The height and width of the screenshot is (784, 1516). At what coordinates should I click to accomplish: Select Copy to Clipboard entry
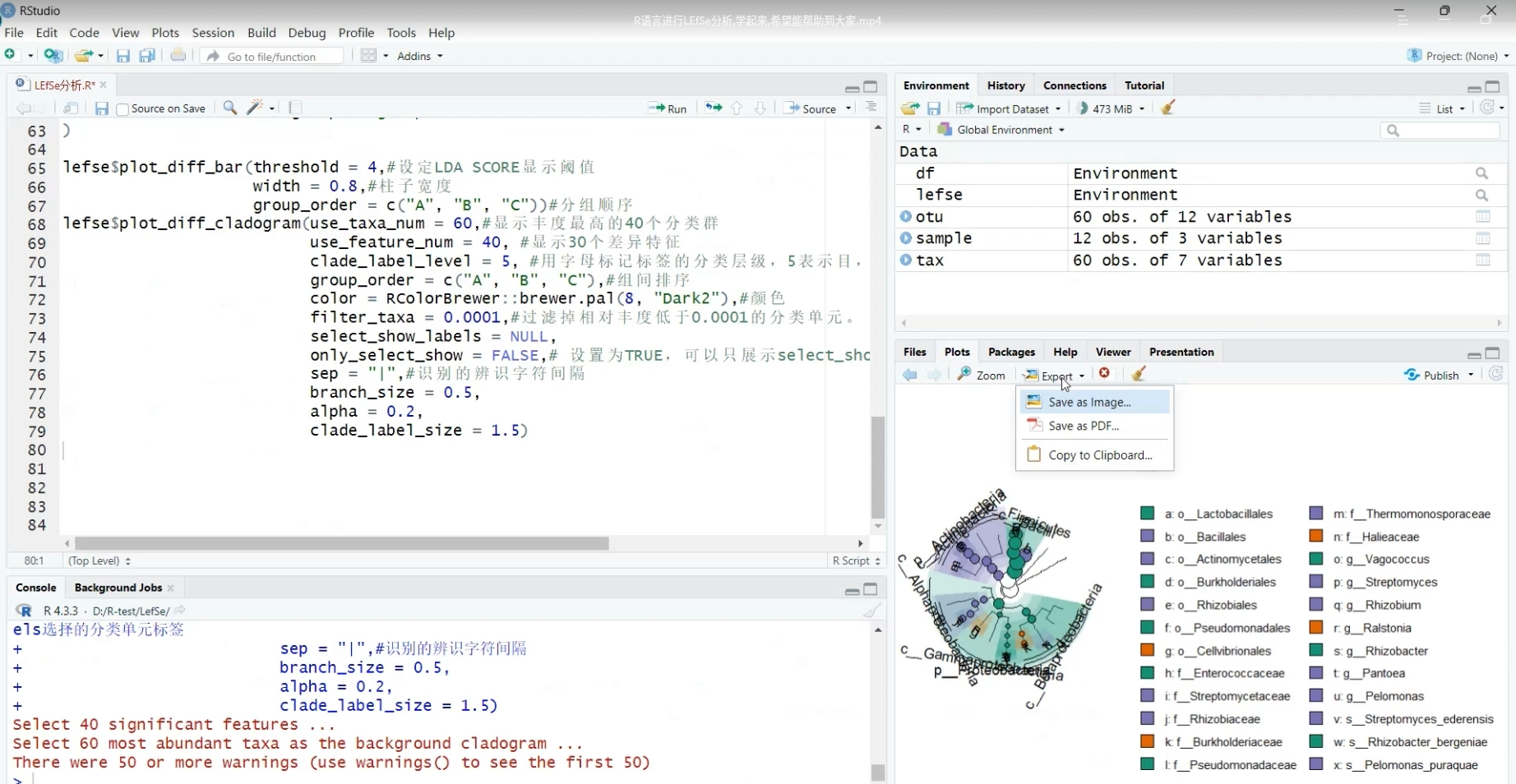click(1094, 454)
